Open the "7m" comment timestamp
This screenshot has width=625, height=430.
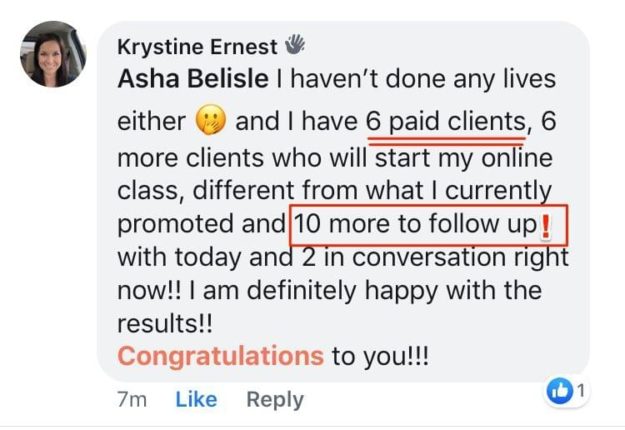tap(132, 400)
